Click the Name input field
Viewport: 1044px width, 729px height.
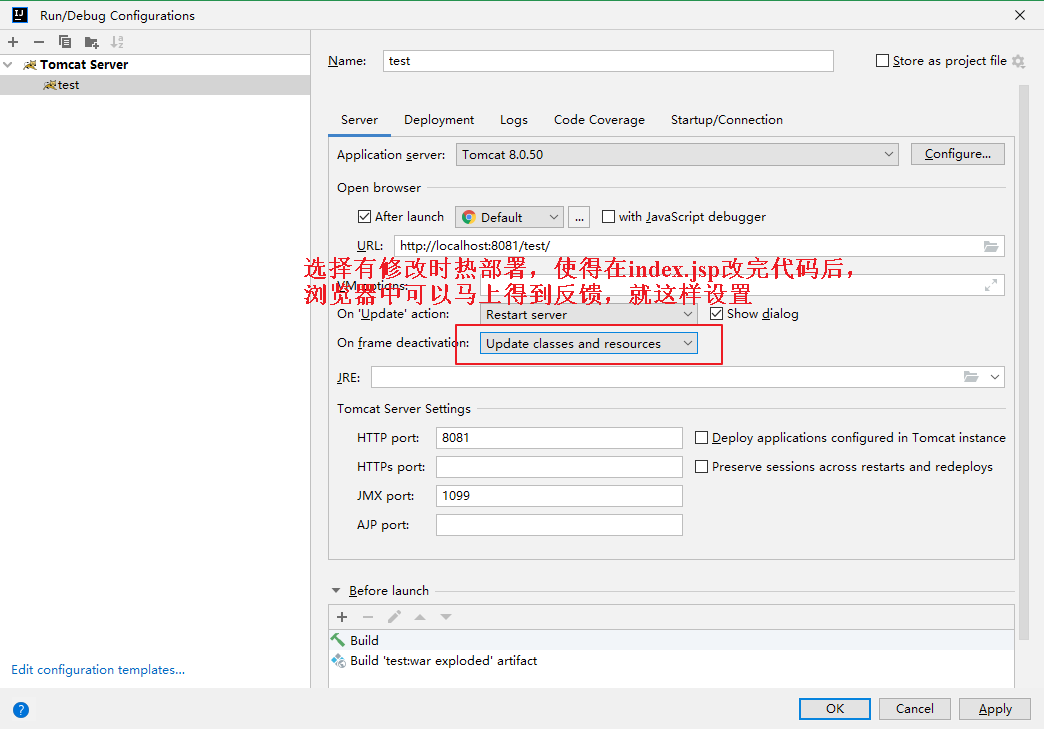[x=609, y=61]
